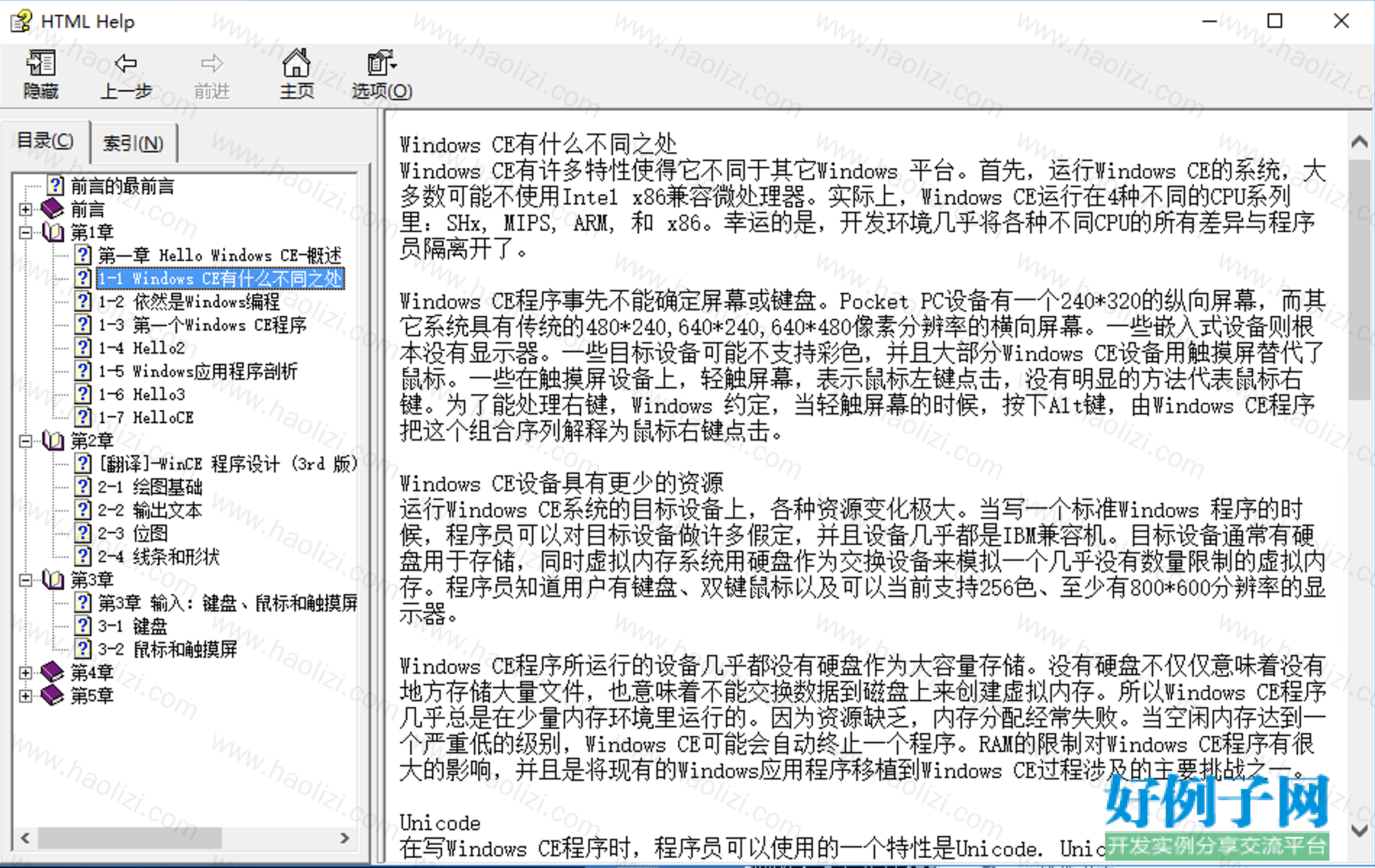The image size is (1375, 868).
Task: Select the 1-2 依然是Windows编程 entry
Action: pyautogui.click(x=188, y=301)
